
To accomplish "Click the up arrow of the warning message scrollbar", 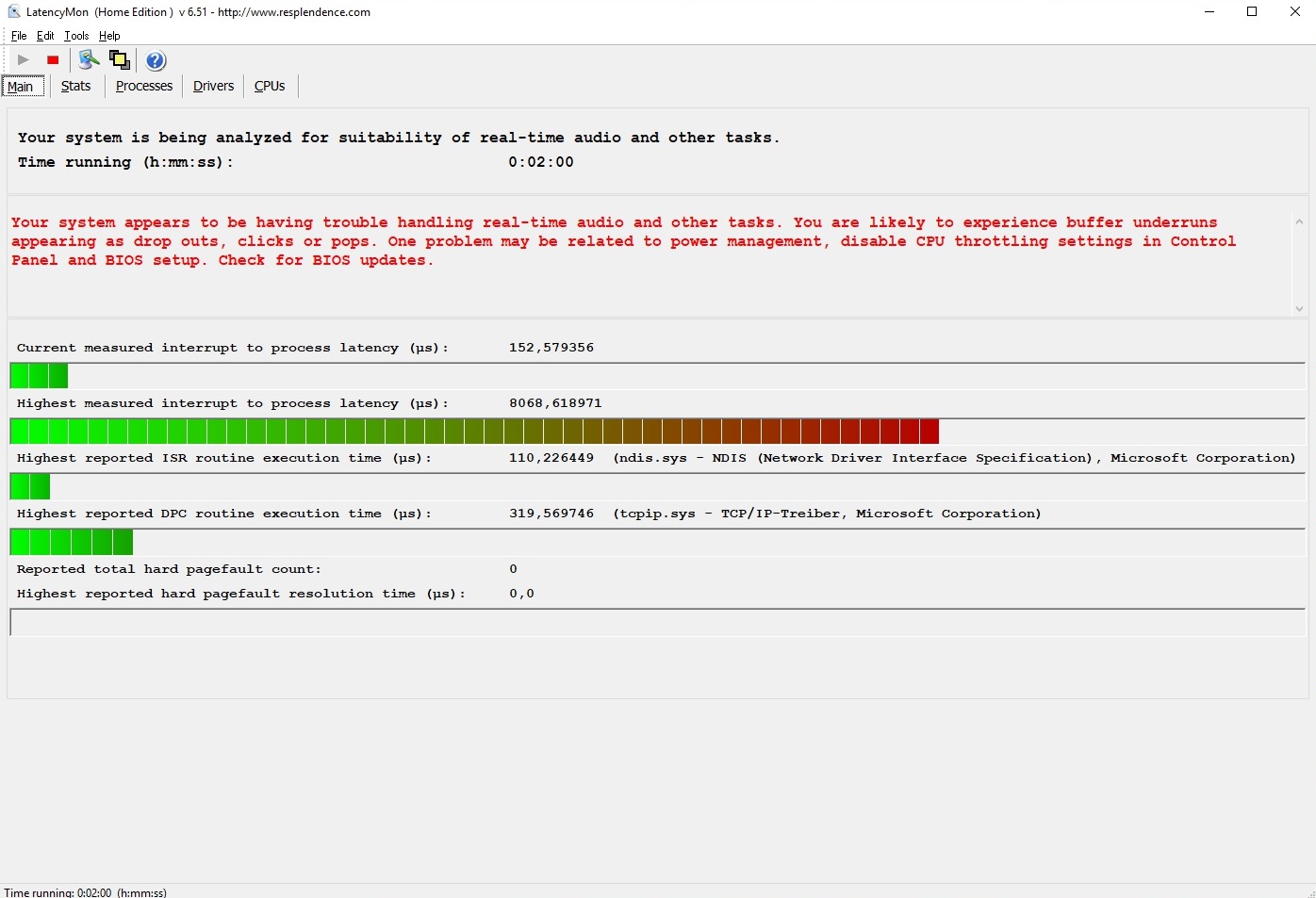I will pyautogui.click(x=1299, y=221).
